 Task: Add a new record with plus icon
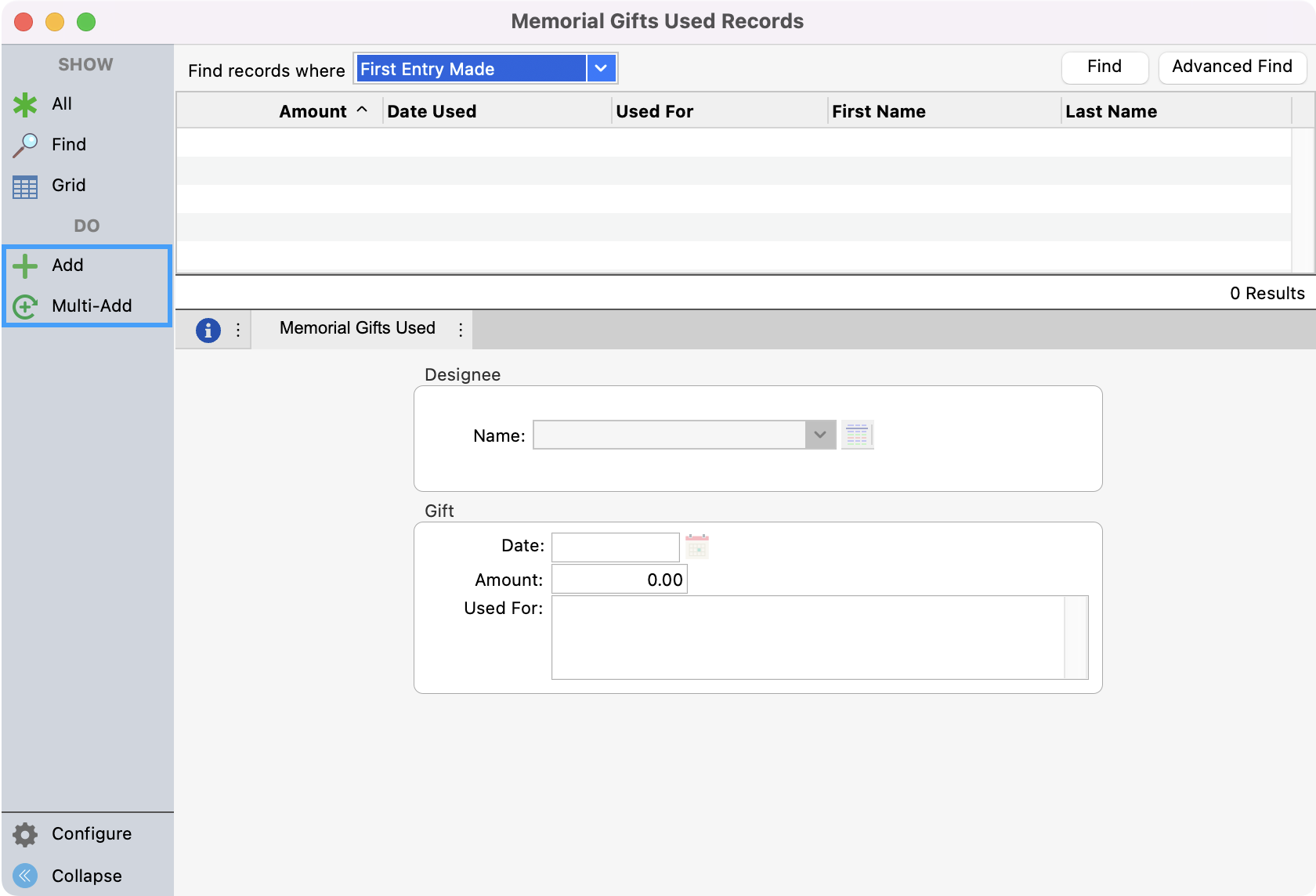(x=25, y=266)
